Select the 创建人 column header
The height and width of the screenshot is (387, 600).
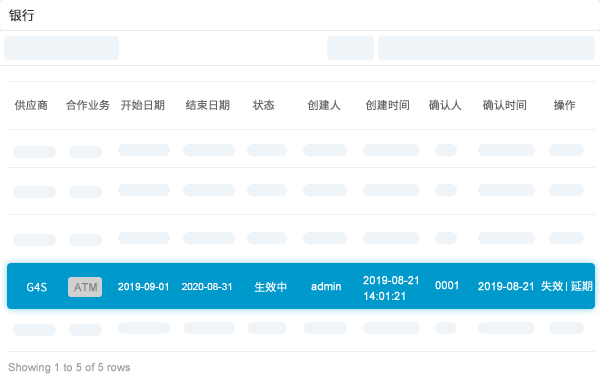(324, 105)
